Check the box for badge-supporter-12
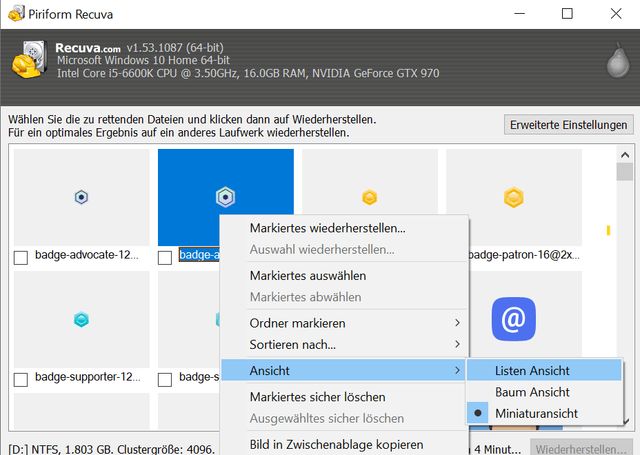640x455 pixels. (21, 380)
